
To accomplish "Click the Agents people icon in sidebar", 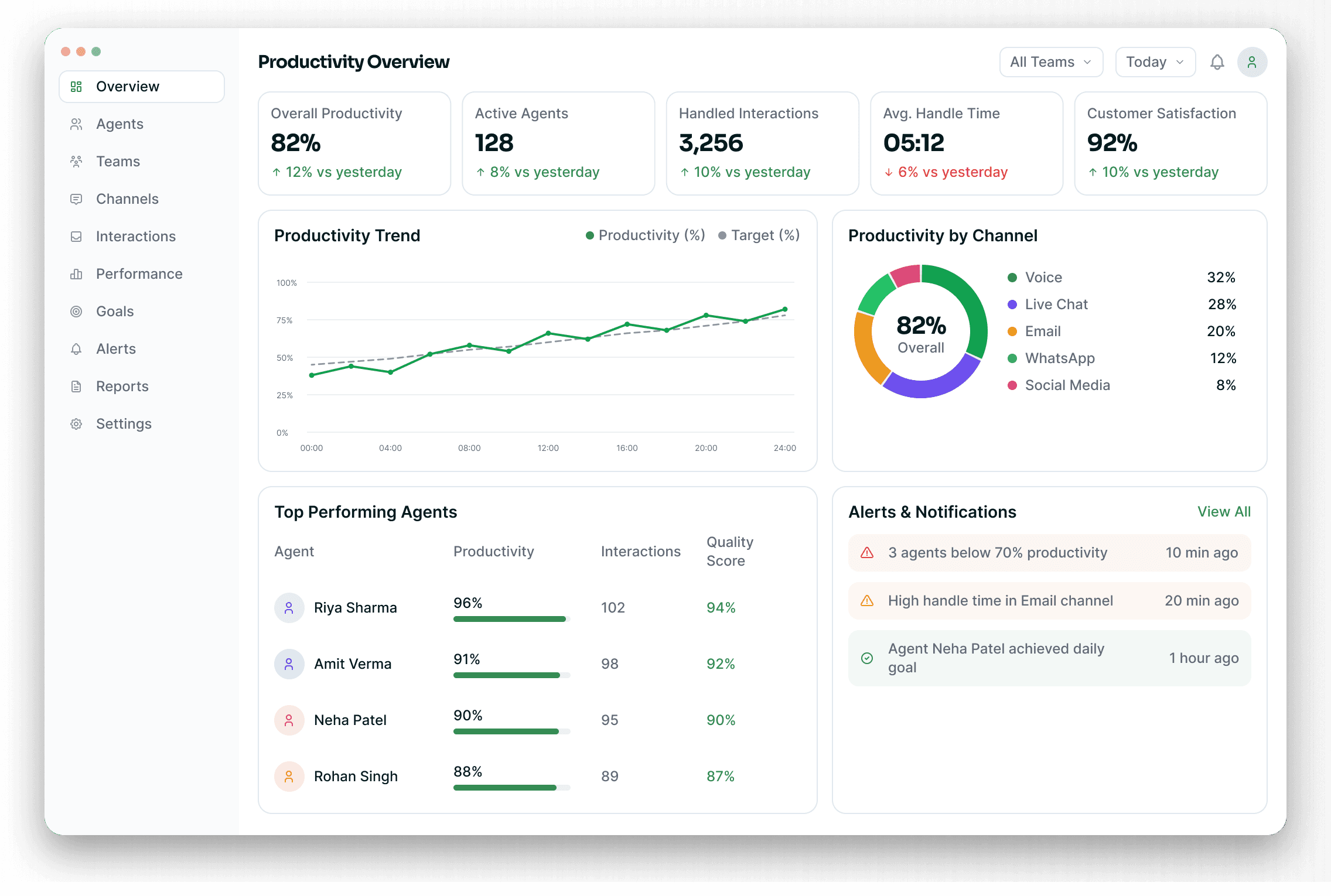I will pyautogui.click(x=76, y=124).
